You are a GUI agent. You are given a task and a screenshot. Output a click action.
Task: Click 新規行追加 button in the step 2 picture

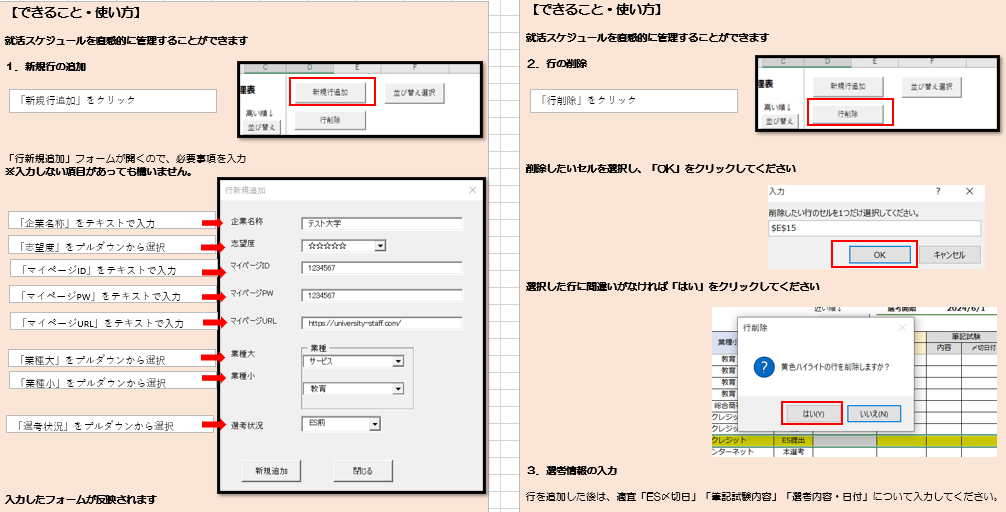(848, 86)
